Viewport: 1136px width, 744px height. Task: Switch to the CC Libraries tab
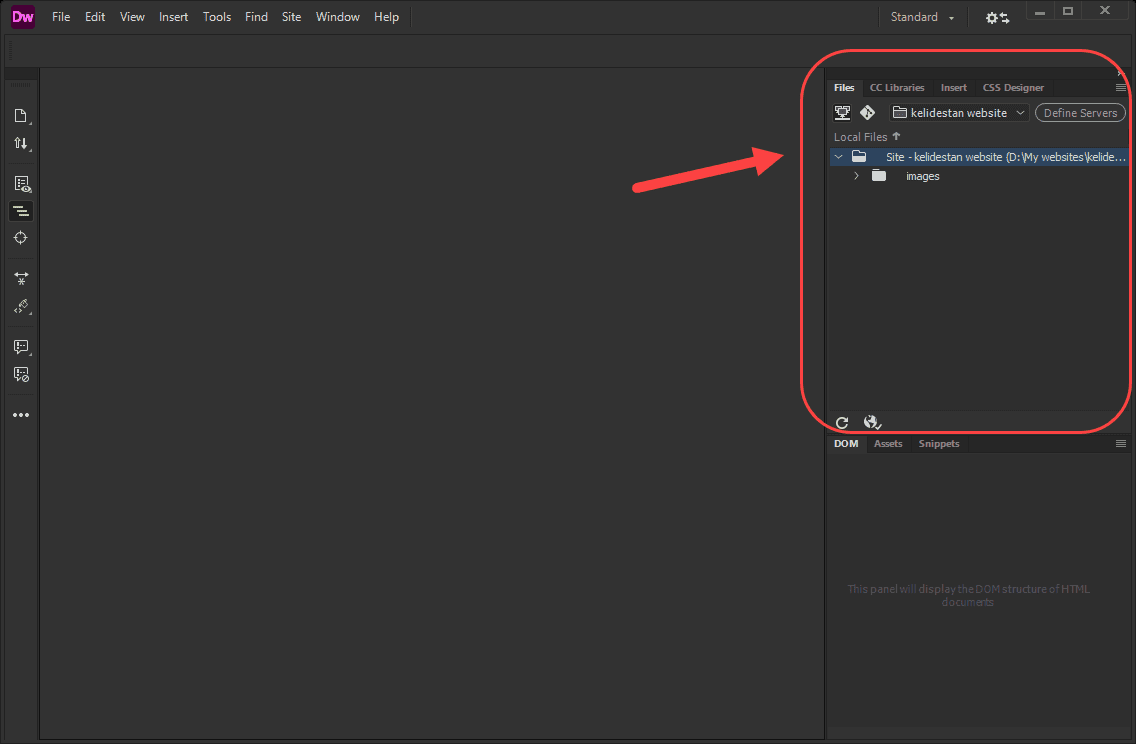point(897,88)
